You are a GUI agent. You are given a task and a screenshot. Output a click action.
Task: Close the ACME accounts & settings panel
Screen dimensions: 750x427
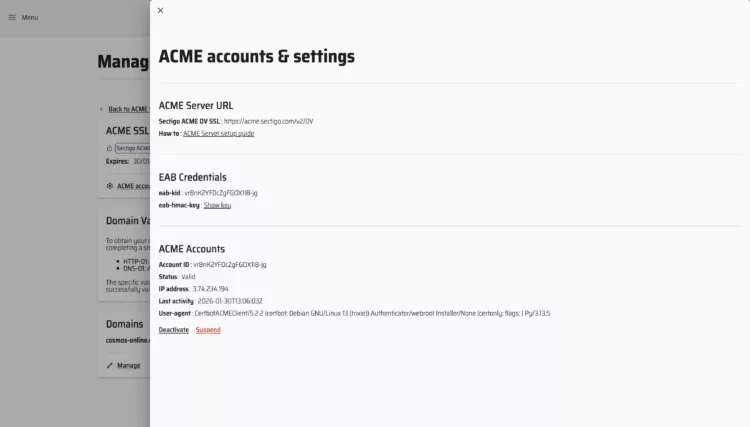(x=160, y=11)
